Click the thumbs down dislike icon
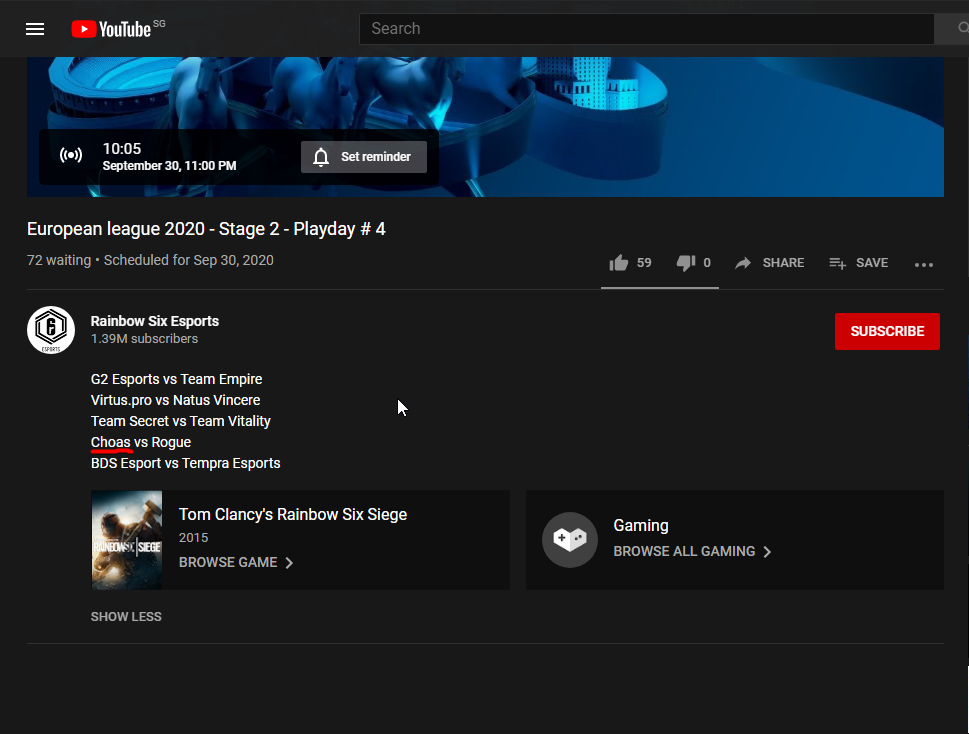Viewport: 969px width, 734px height. click(x=686, y=263)
